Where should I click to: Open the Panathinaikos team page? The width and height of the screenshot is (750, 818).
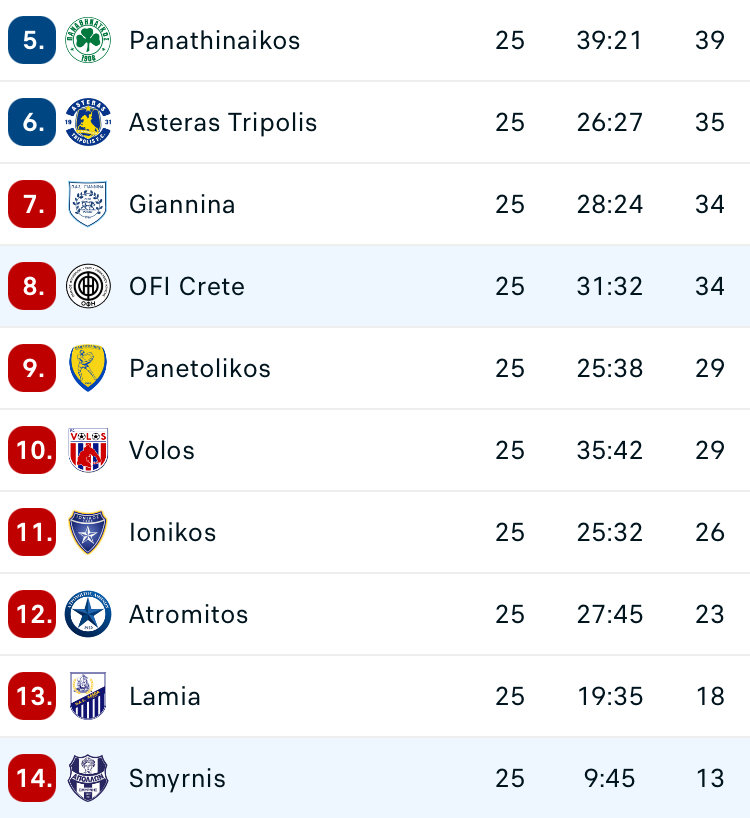214,41
